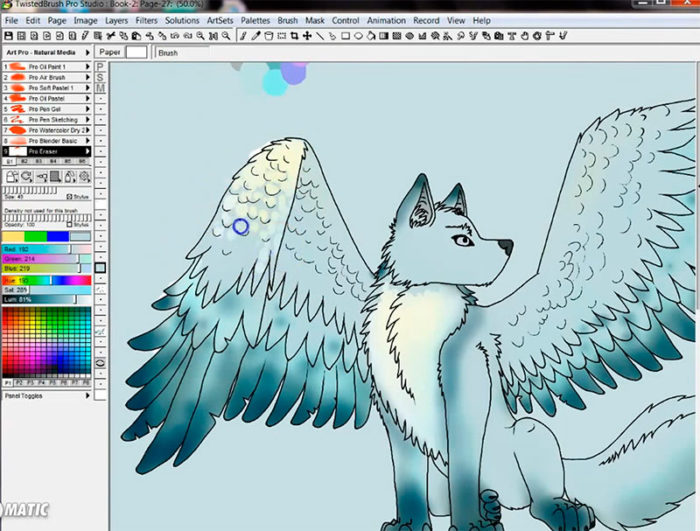
Task: Click the Zoom in magnifier icon
Action: pyautogui.click(x=200, y=36)
